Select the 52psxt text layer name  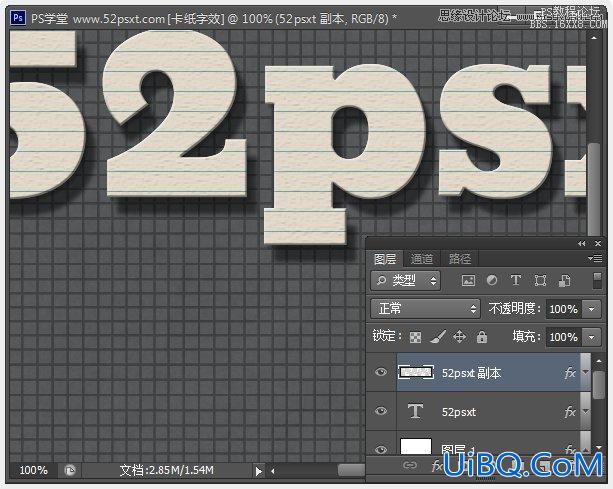[x=459, y=412]
